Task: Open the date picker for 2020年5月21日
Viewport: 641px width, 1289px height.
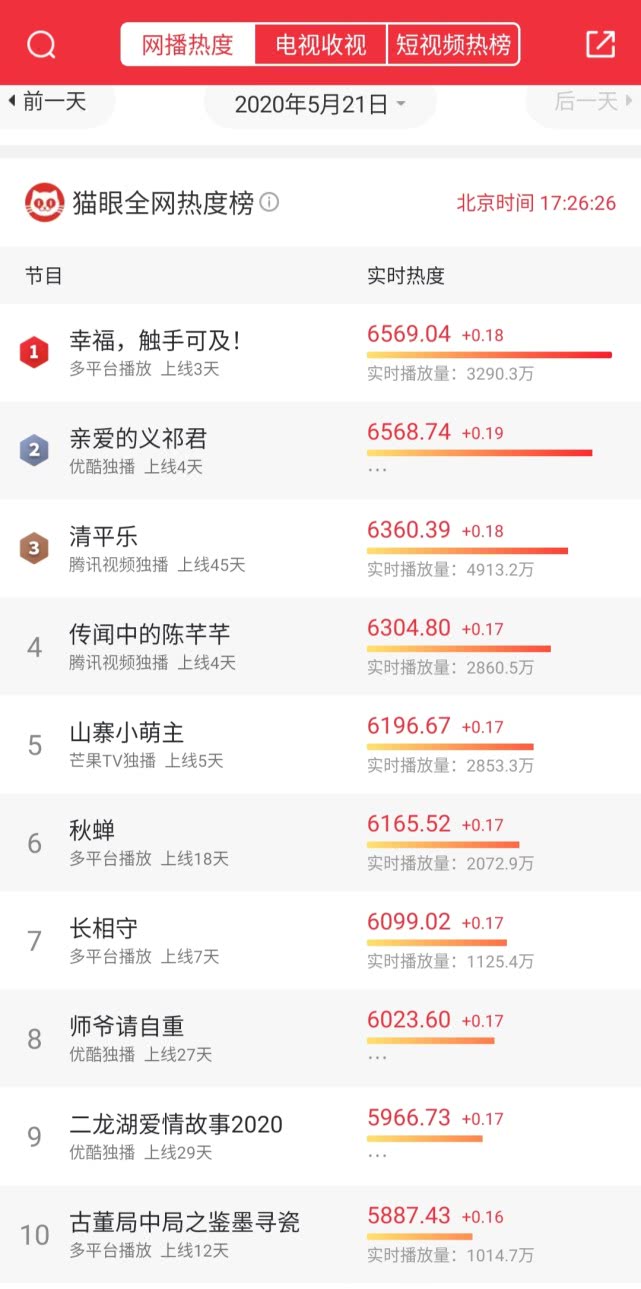Action: 319,101
